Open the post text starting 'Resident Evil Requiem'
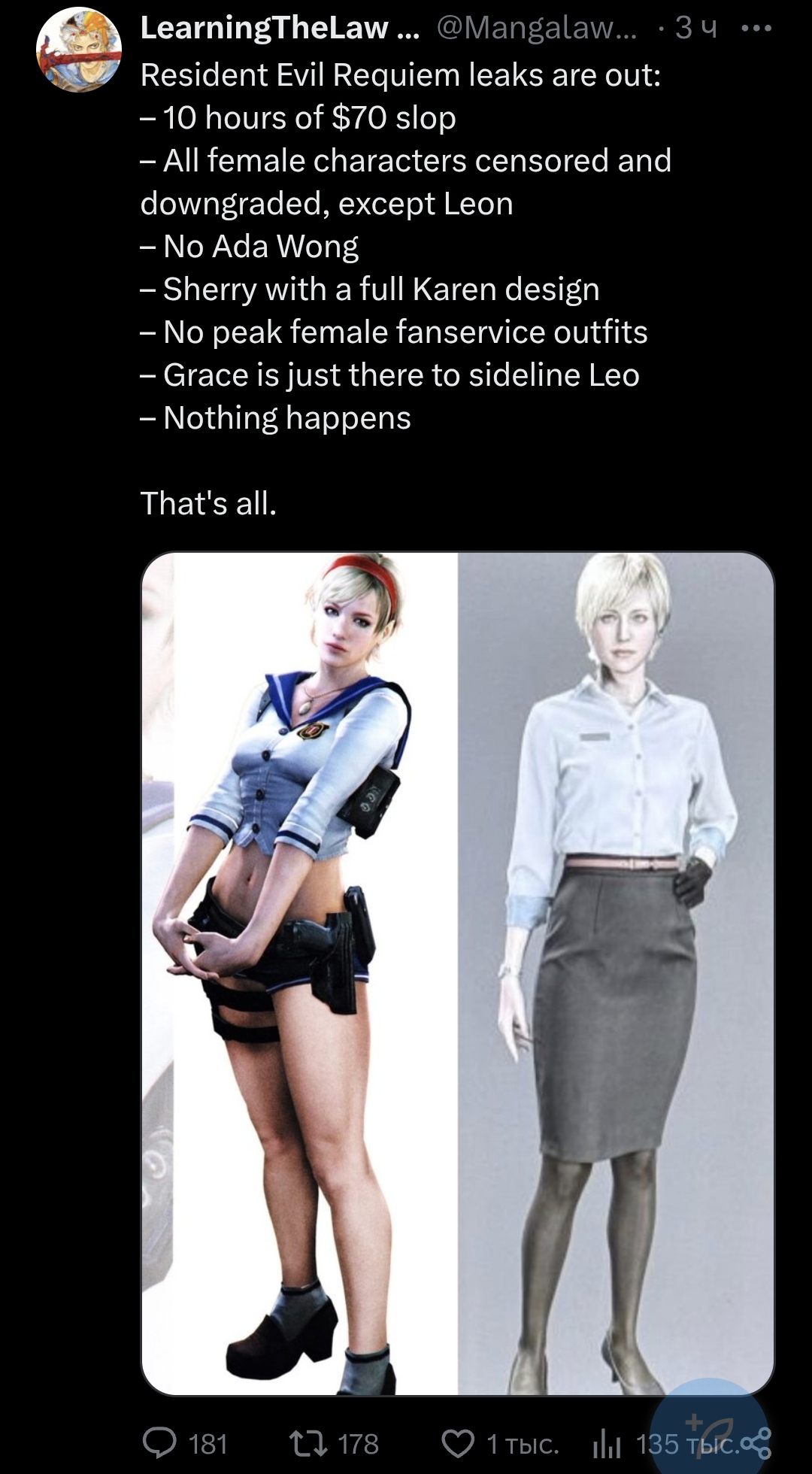This screenshot has height=1474, width=812. (x=401, y=74)
